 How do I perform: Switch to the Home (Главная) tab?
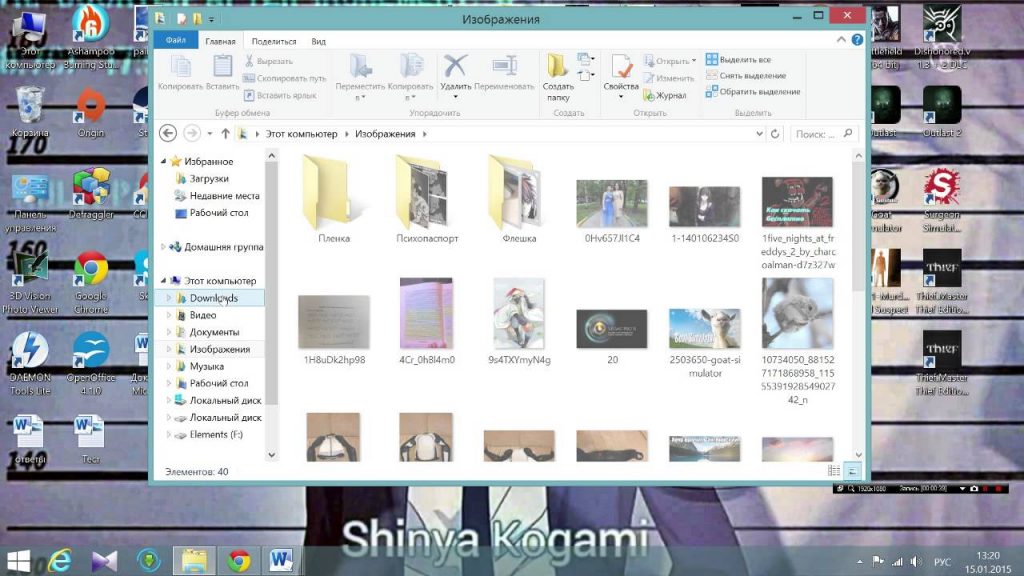pos(220,41)
